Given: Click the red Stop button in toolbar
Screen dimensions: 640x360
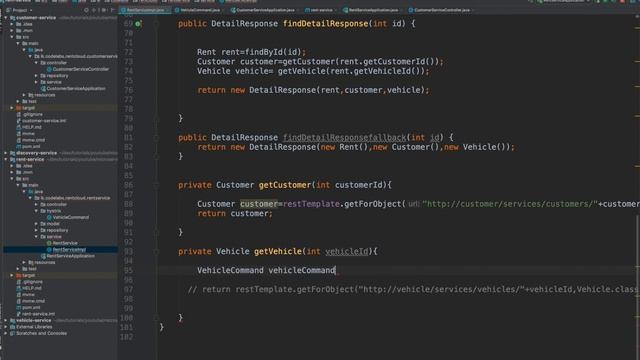Looking at the screenshot, I should click(x=622, y=2).
